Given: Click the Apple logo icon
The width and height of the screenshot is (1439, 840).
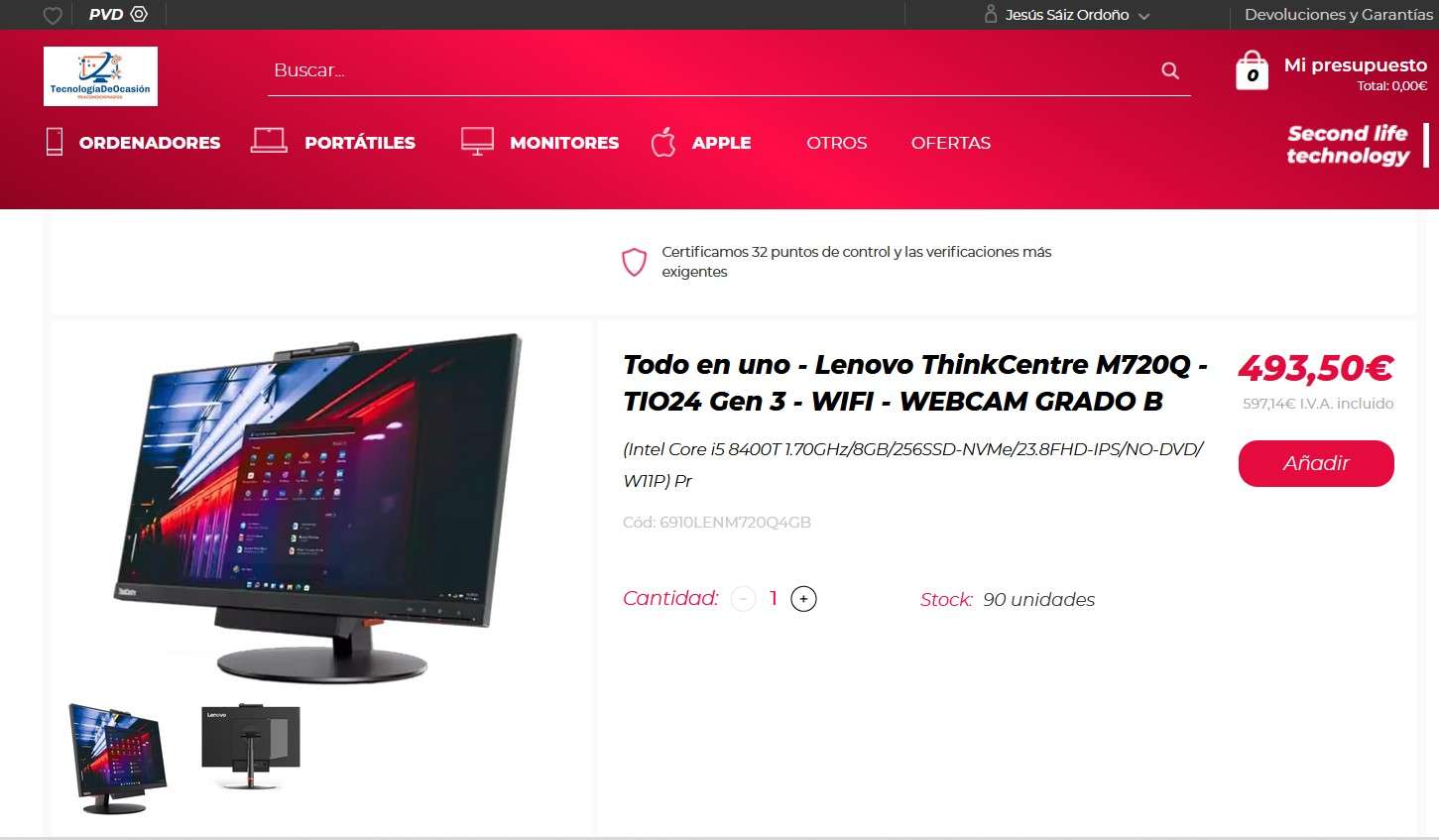Looking at the screenshot, I should click(663, 142).
